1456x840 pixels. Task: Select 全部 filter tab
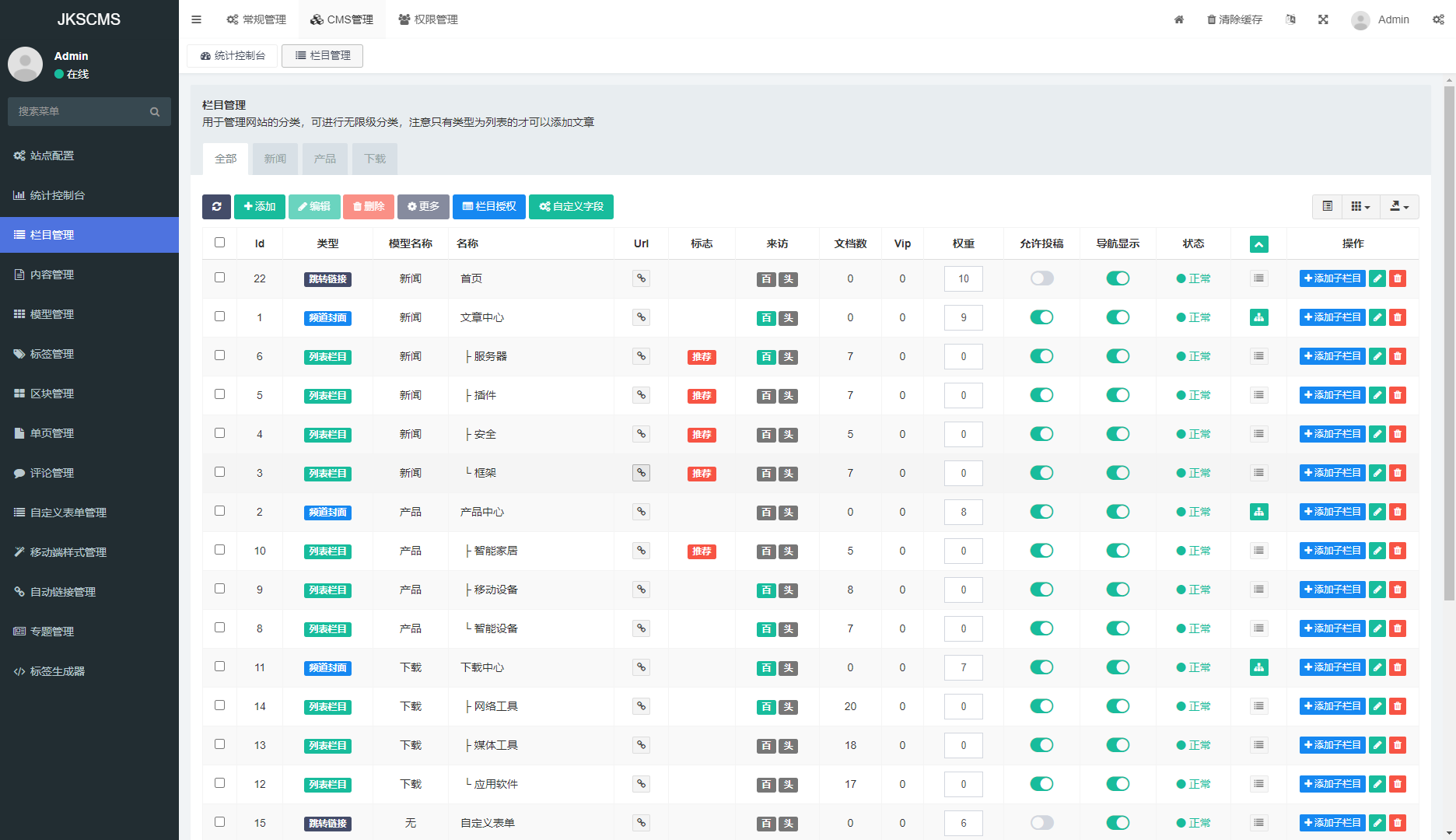point(226,159)
